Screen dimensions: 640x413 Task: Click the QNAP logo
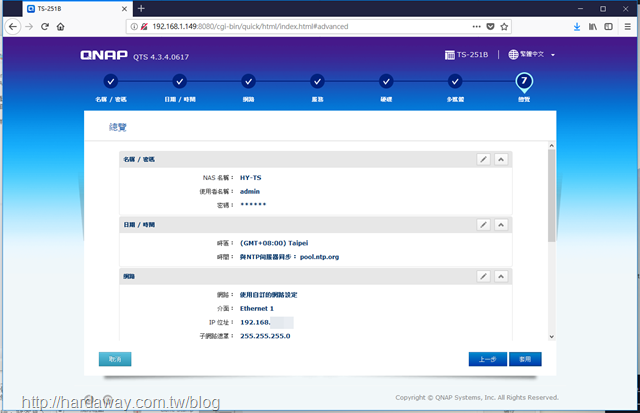coord(104,55)
